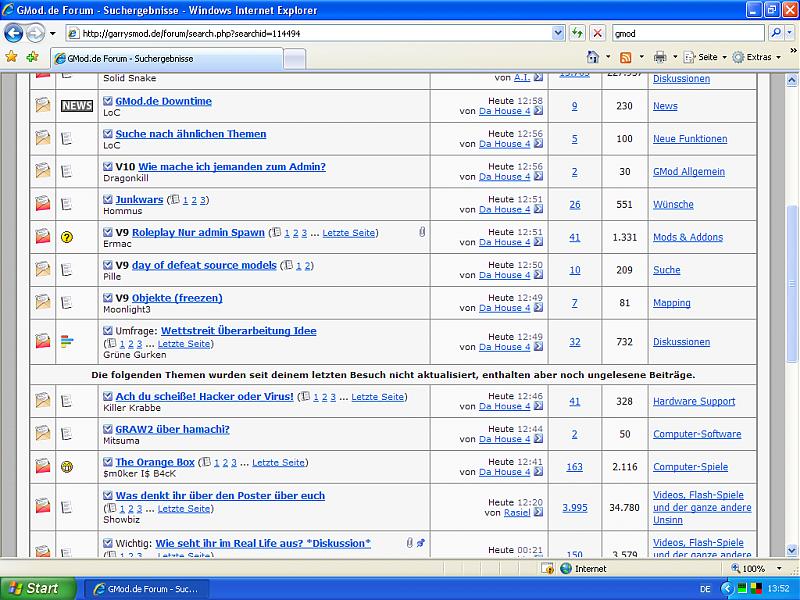Viewport: 800px width, 600px height.
Task: Open the Hardware Support forum link
Action: 693,401
